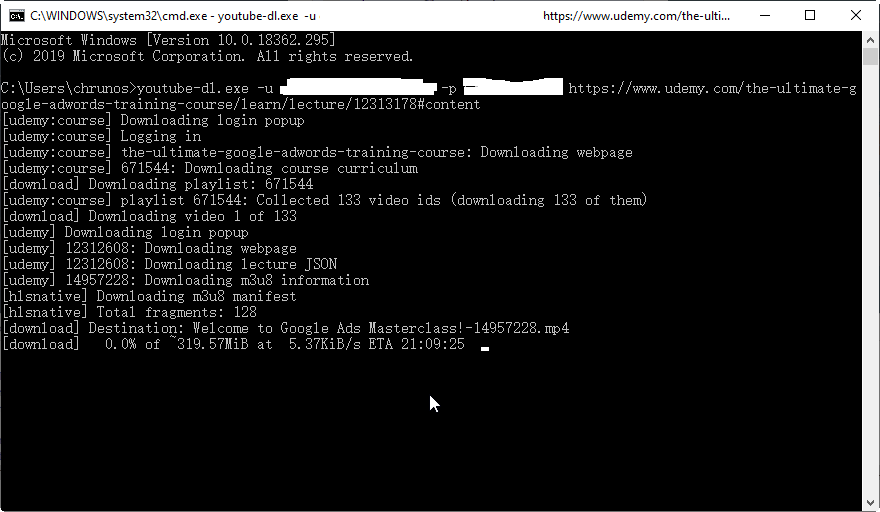Click the Destination mp4 filename line
This screenshot has width=880, height=512.
tap(286, 328)
